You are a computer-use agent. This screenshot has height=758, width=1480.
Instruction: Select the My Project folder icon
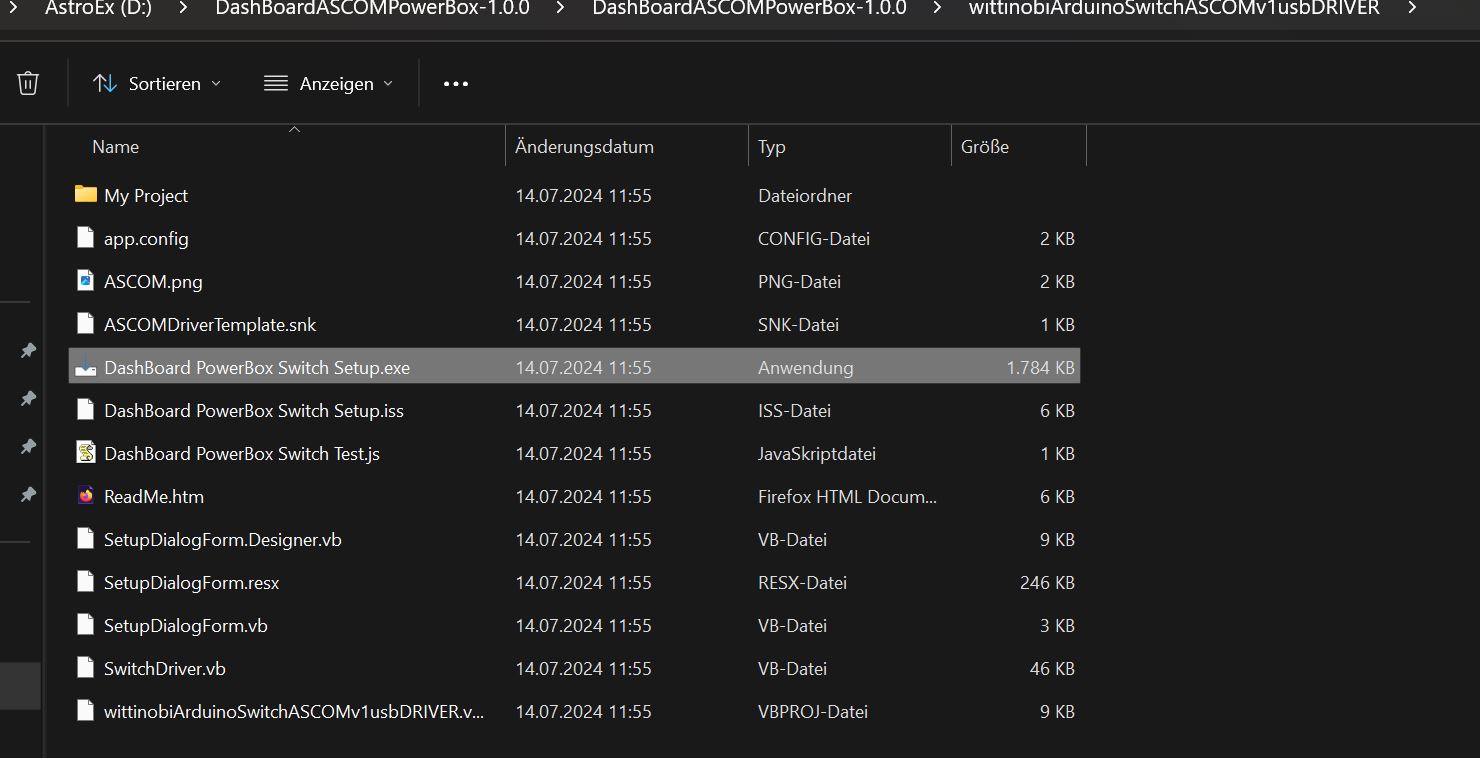(x=86, y=194)
